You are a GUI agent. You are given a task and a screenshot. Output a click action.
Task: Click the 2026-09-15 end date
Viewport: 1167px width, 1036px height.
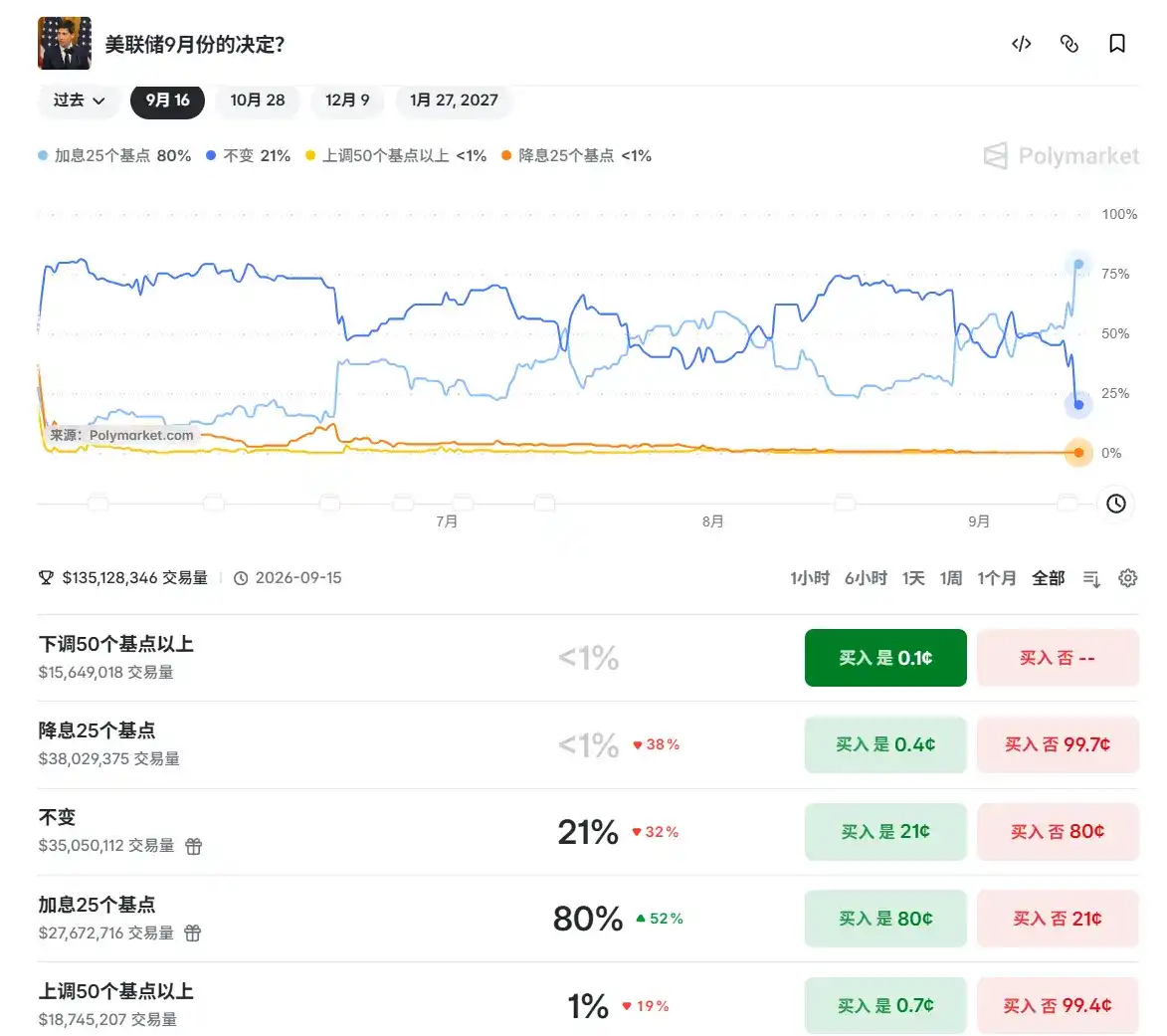tap(298, 578)
